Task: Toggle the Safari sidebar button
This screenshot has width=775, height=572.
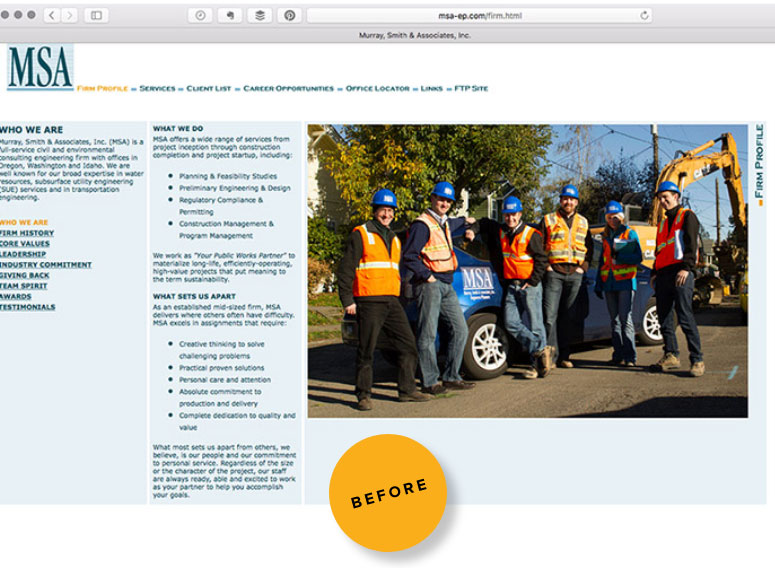Action: pyautogui.click(x=96, y=15)
